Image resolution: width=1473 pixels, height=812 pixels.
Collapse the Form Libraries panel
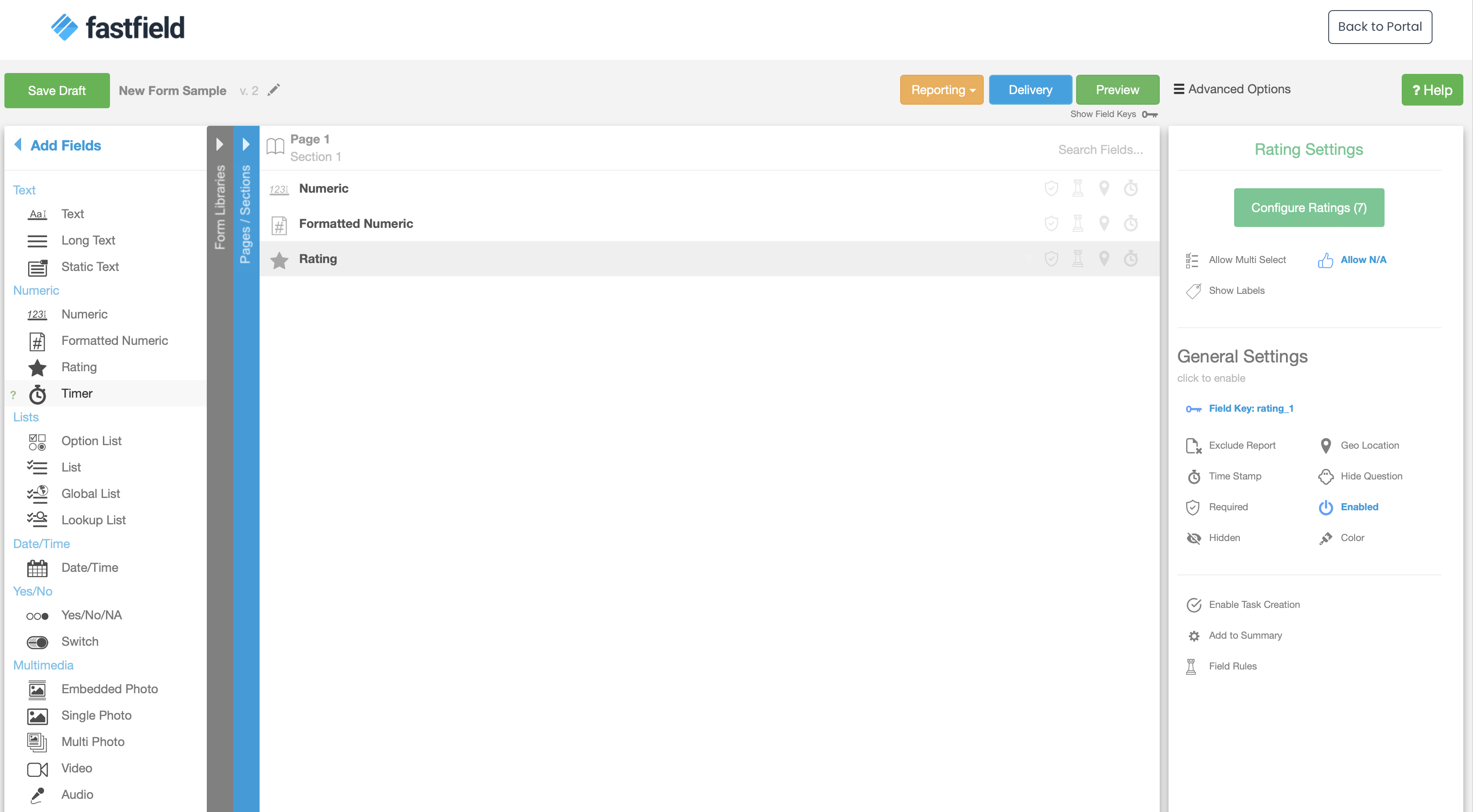(x=221, y=145)
